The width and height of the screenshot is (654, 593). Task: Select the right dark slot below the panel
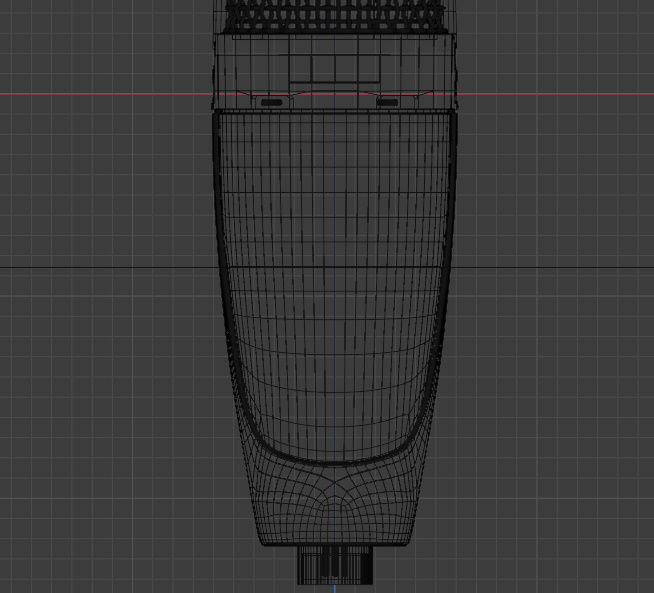387,102
